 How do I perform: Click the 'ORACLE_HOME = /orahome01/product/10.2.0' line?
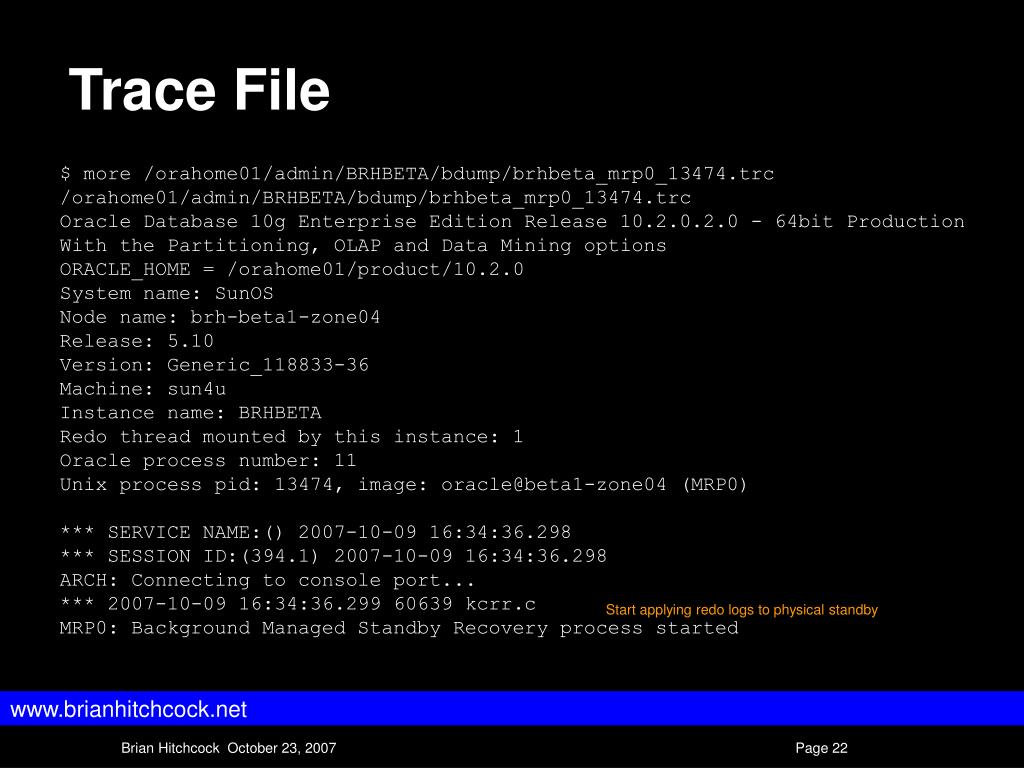point(291,269)
